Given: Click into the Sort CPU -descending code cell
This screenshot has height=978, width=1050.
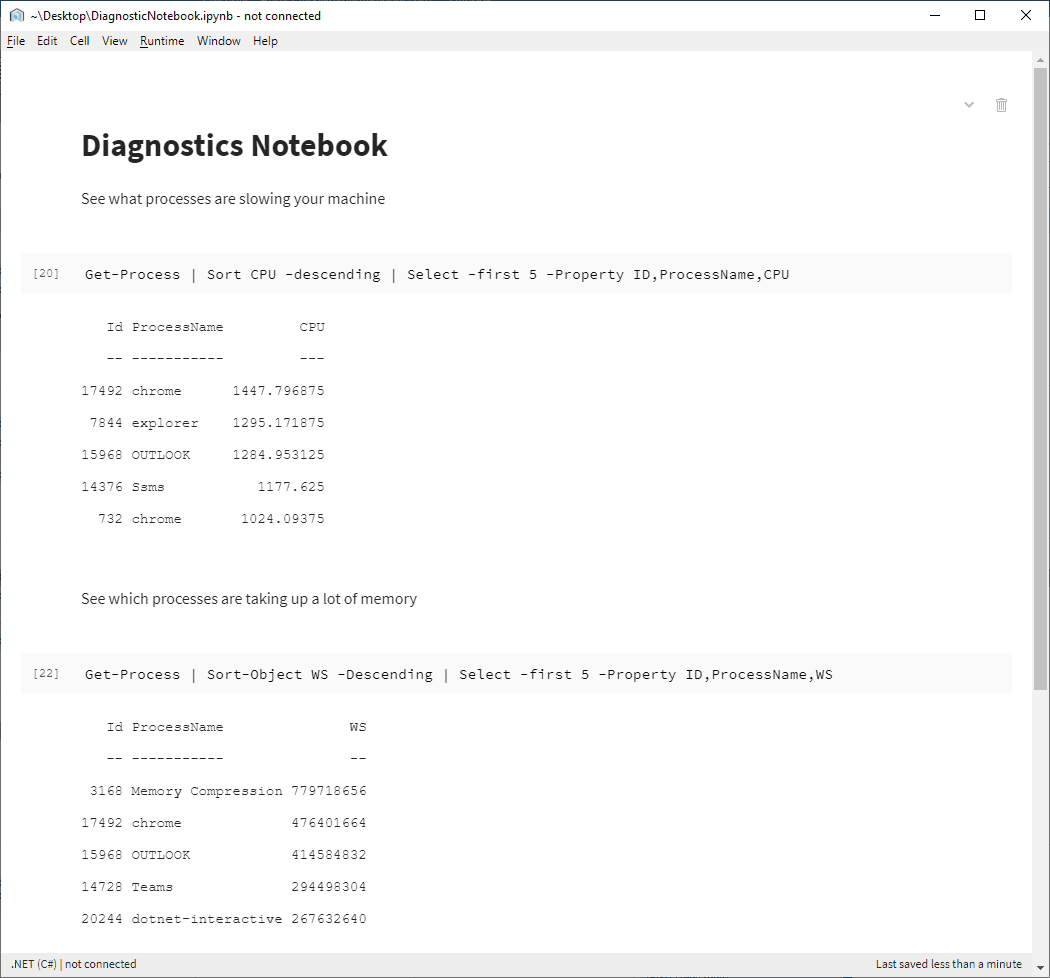Looking at the screenshot, I should point(516,274).
